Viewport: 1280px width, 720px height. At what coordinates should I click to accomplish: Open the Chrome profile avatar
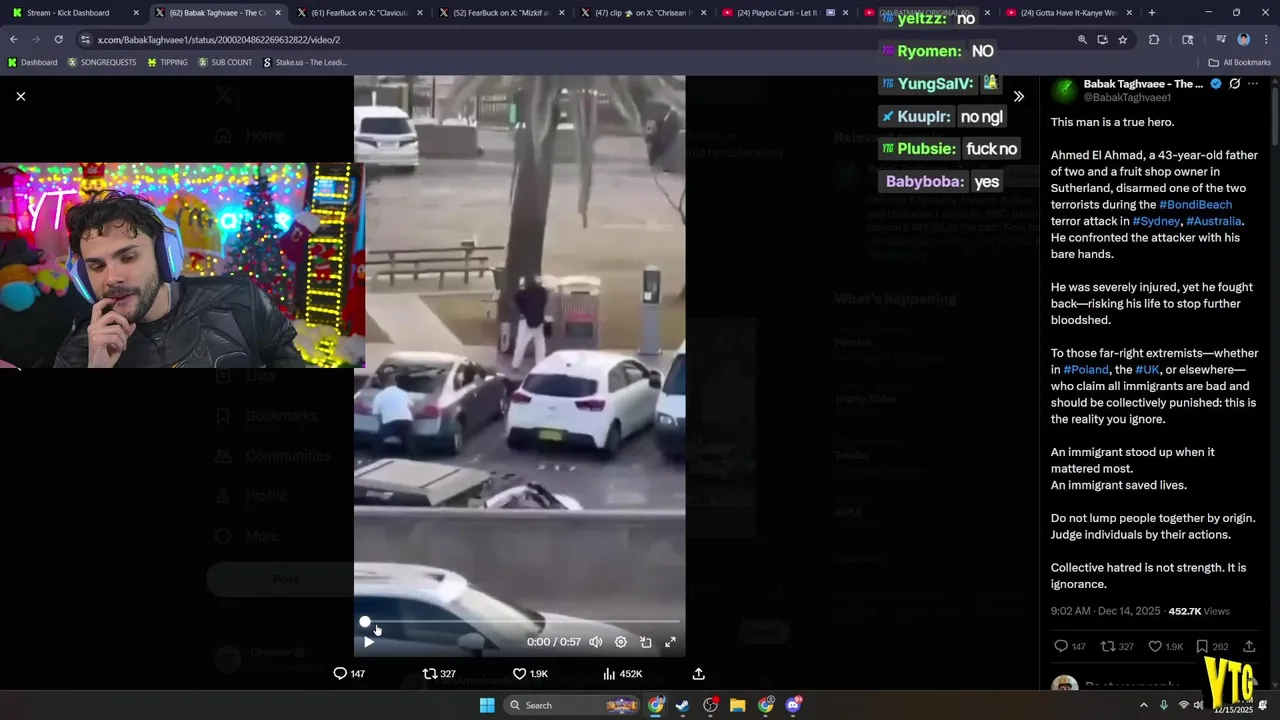[x=1243, y=40]
